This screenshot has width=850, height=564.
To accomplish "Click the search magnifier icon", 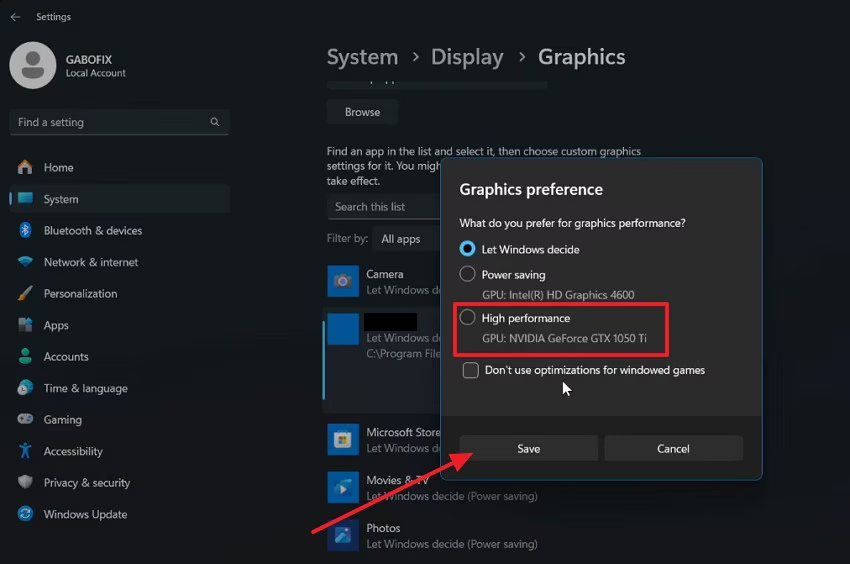I will tap(215, 122).
